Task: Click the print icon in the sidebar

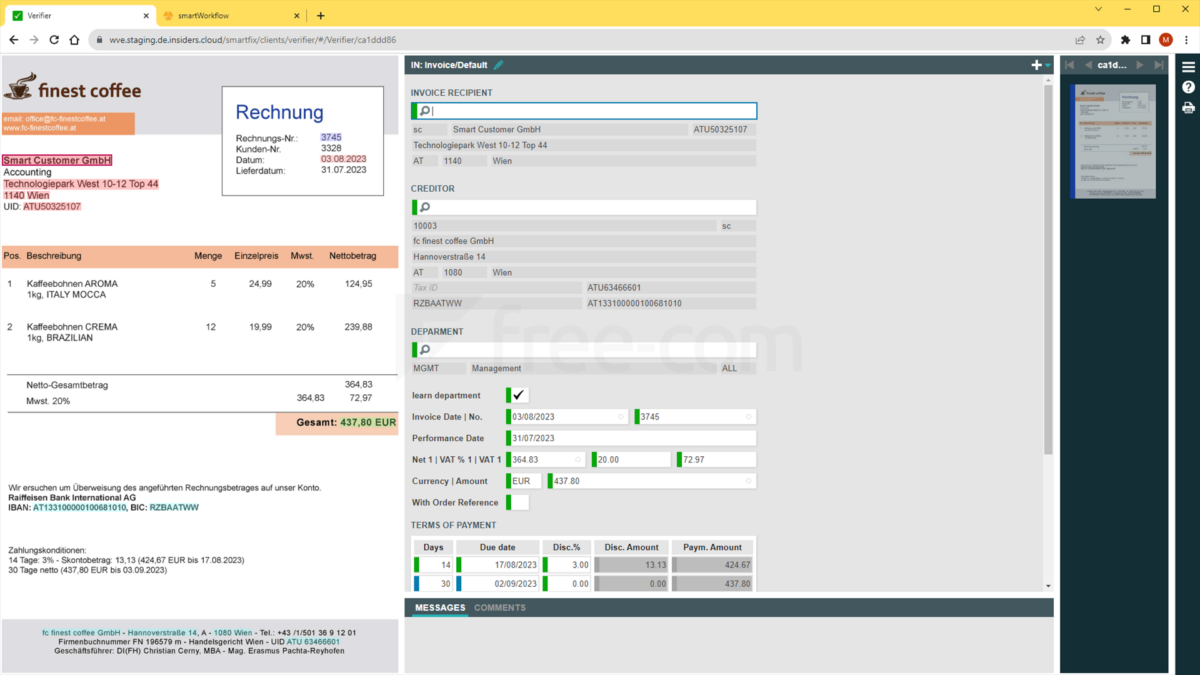Action: pyautogui.click(x=1188, y=107)
